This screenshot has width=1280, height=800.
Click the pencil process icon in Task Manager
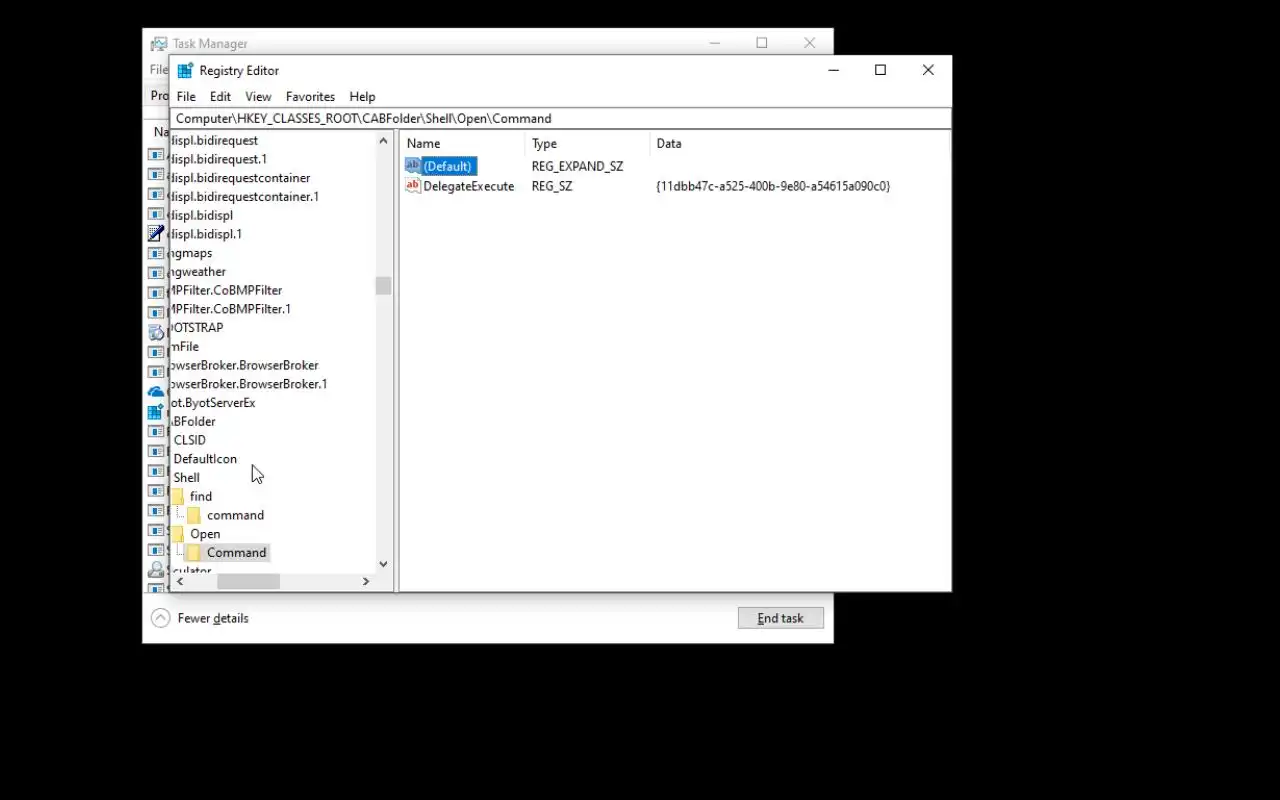pos(156,233)
